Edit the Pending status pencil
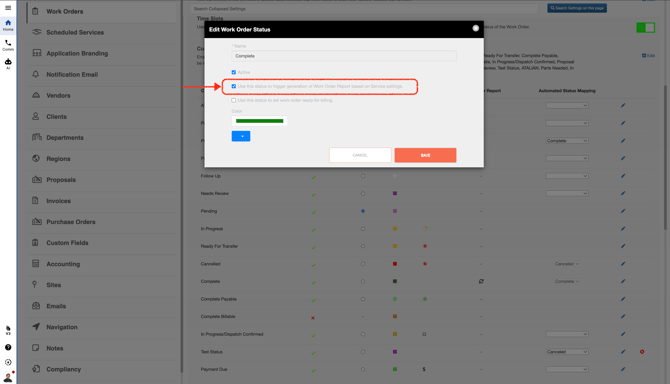Screen dimensions: 670x384 (623, 211)
